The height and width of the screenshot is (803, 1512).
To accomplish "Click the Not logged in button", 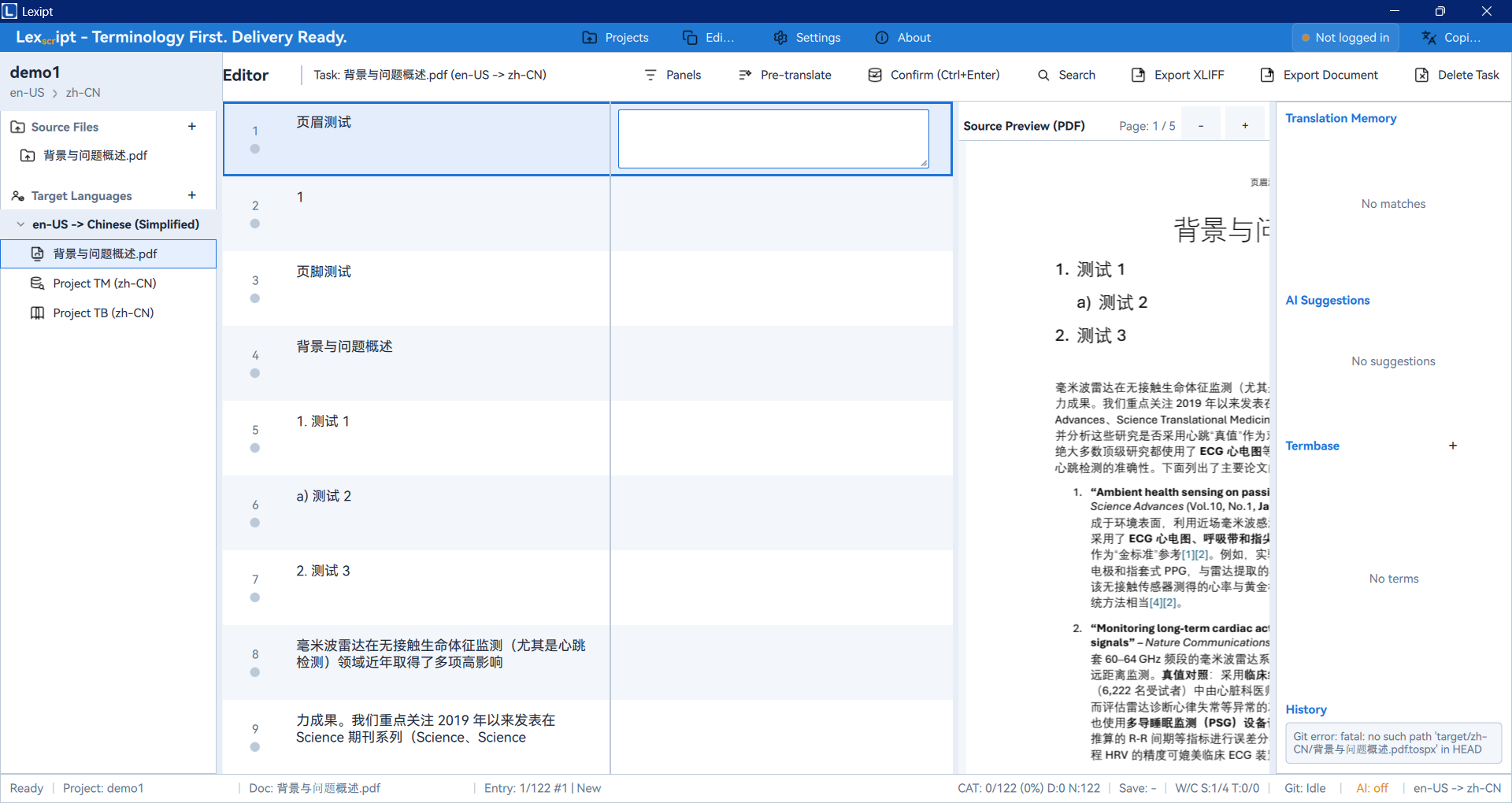I will tap(1345, 38).
